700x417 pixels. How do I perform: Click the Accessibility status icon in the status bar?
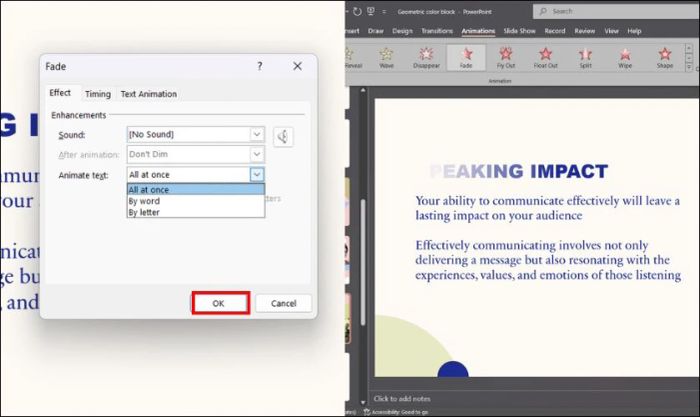pyautogui.click(x=367, y=412)
